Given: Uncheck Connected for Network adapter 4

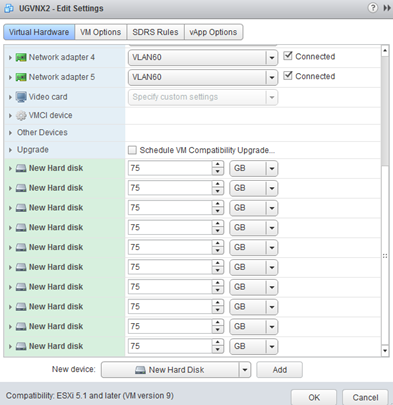Looking at the screenshot, I should 287,56.
